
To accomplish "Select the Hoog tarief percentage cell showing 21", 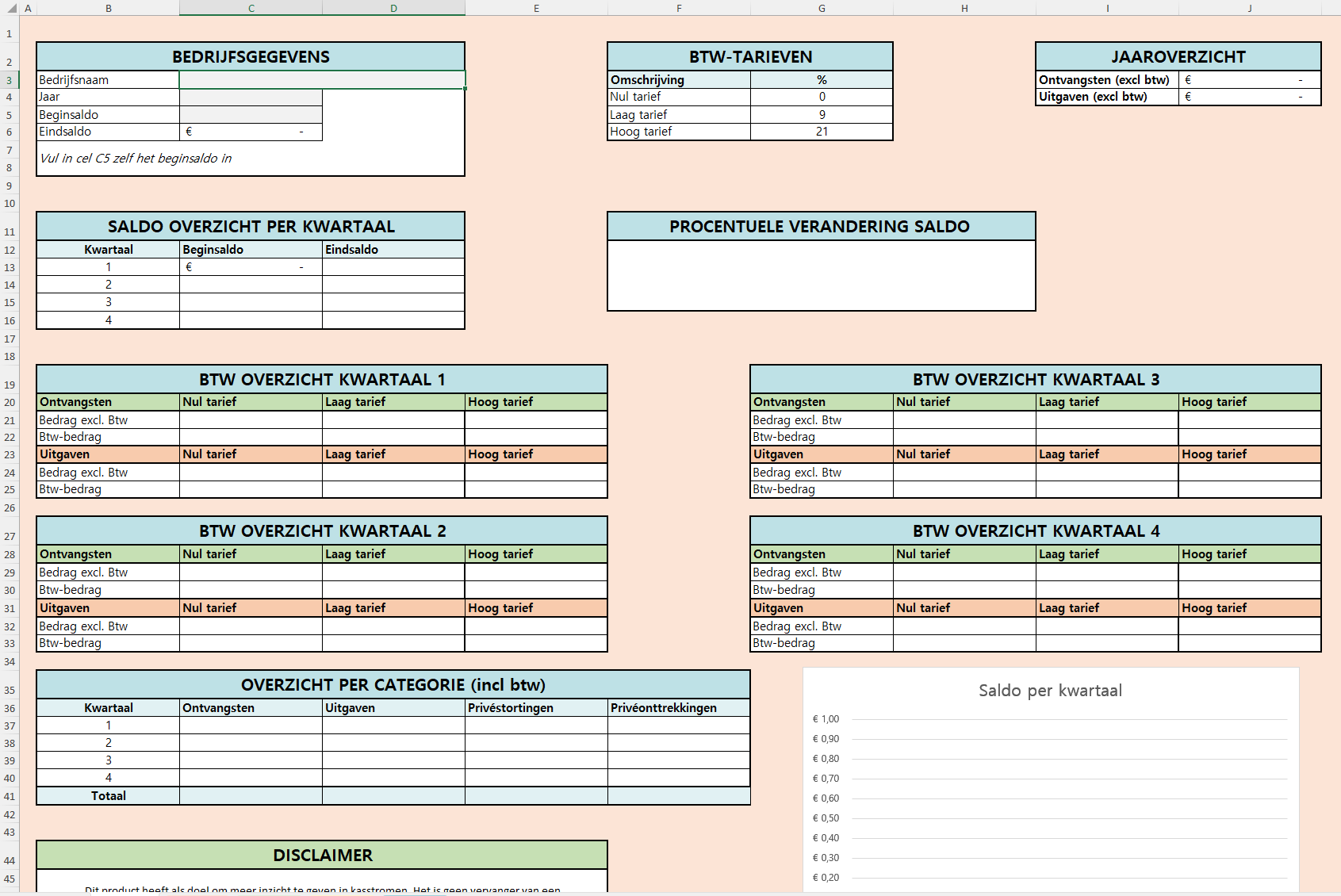I will pos(822,132).
